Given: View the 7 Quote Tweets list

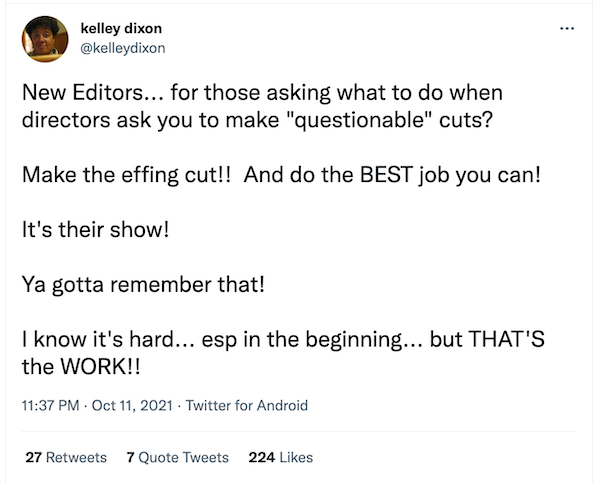Looking at the screenshot, I should coord(178,457).
